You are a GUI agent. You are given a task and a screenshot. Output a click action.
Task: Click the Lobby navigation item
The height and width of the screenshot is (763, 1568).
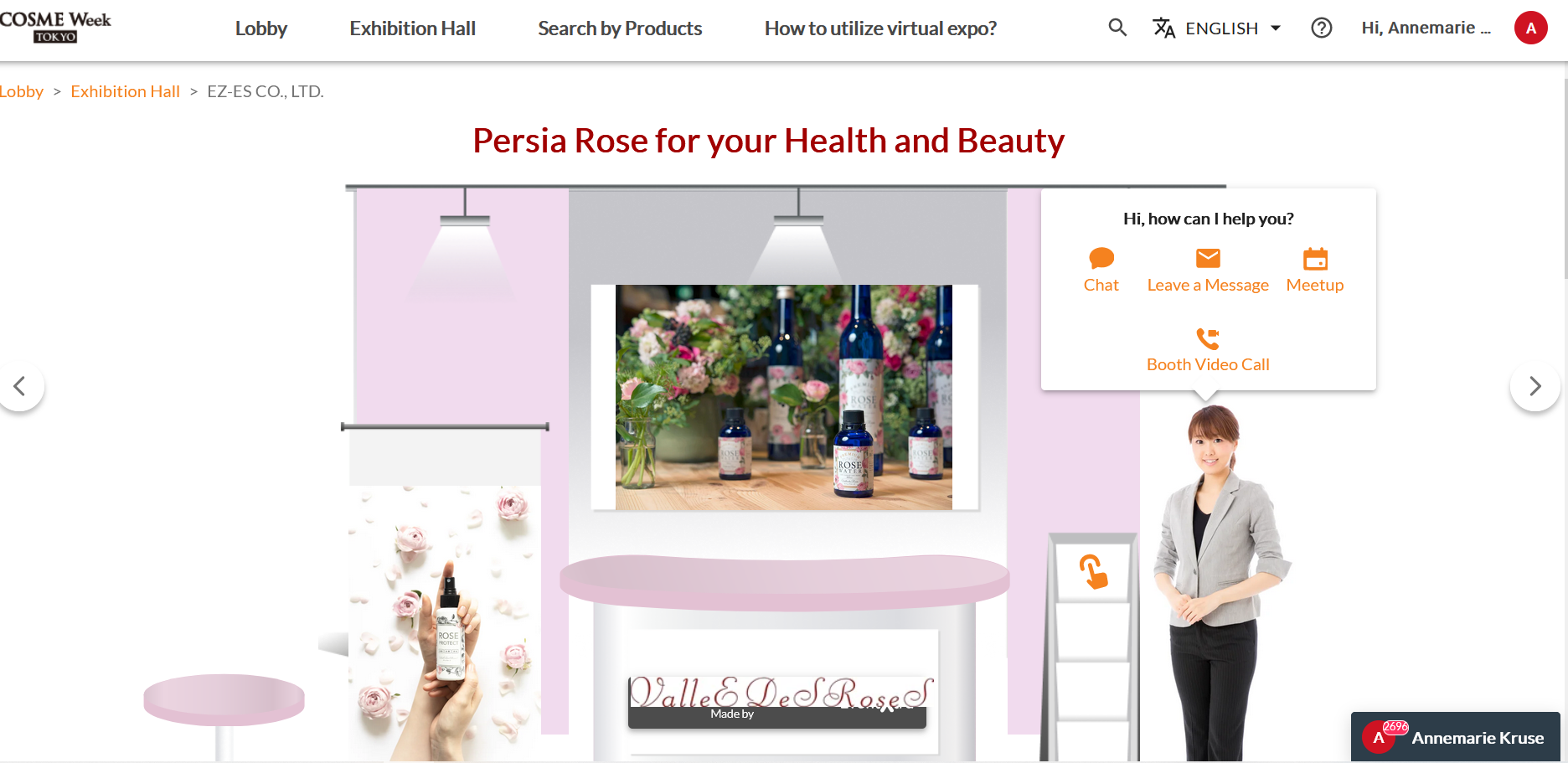click(x=260, y=28)
